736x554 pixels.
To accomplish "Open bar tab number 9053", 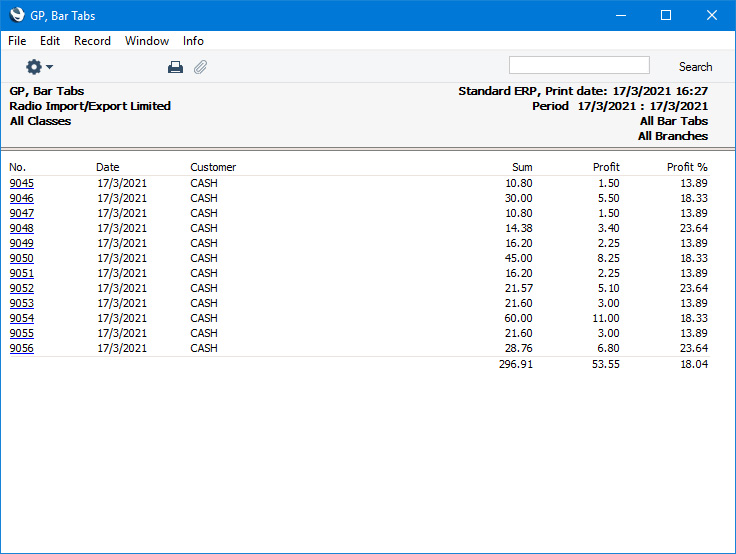I will tap(22, 303).
